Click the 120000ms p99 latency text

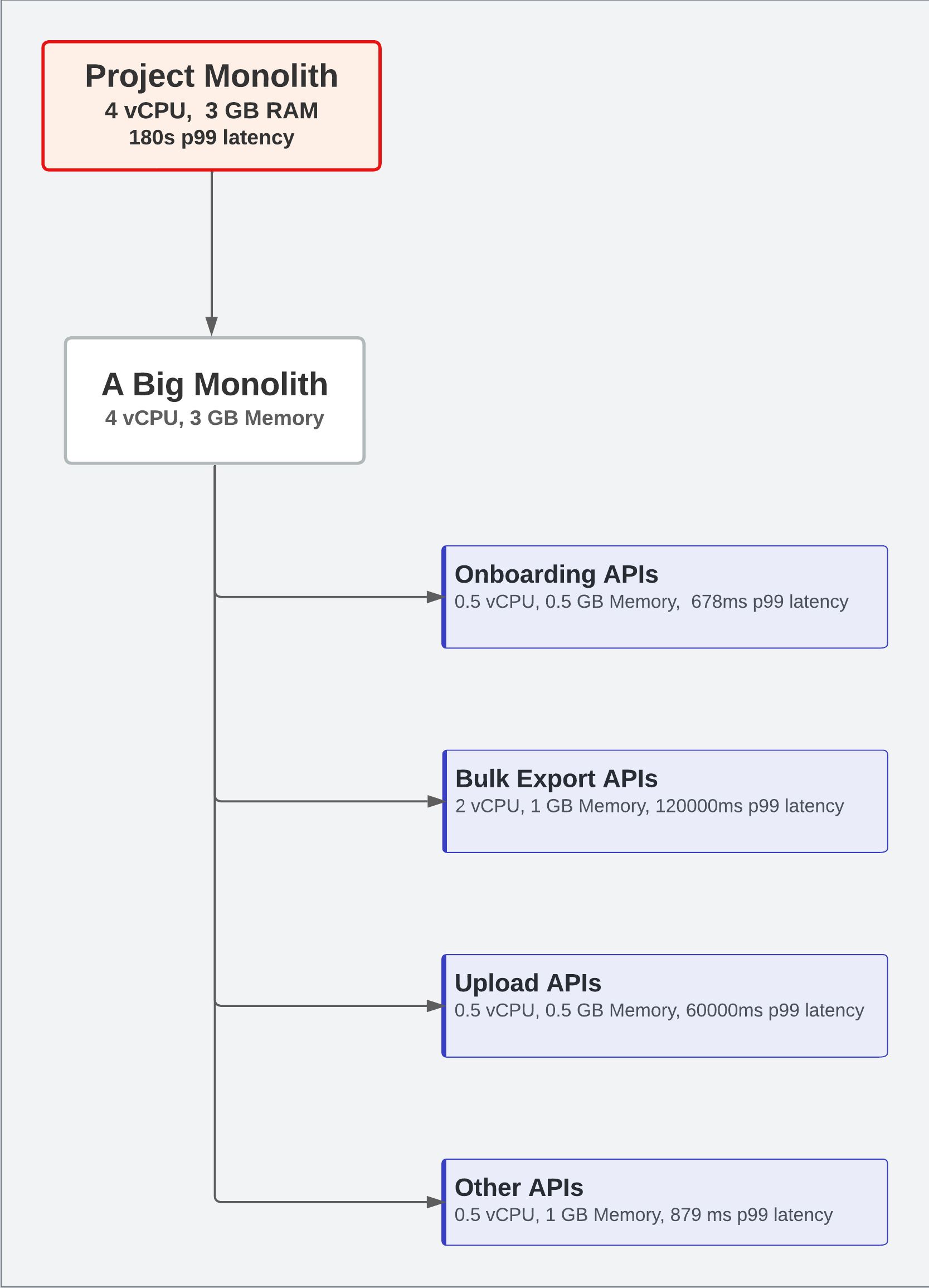(x=749, y=806)
